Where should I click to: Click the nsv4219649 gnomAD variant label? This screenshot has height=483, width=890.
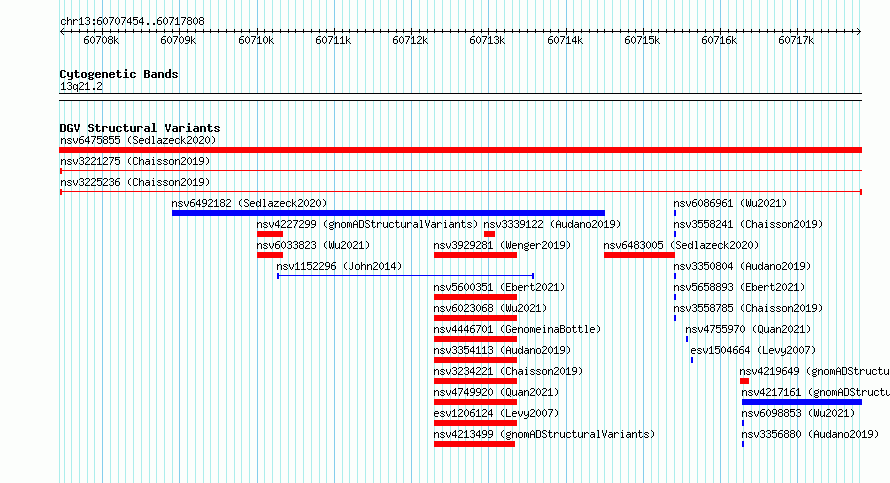click(x=815, y=371)
